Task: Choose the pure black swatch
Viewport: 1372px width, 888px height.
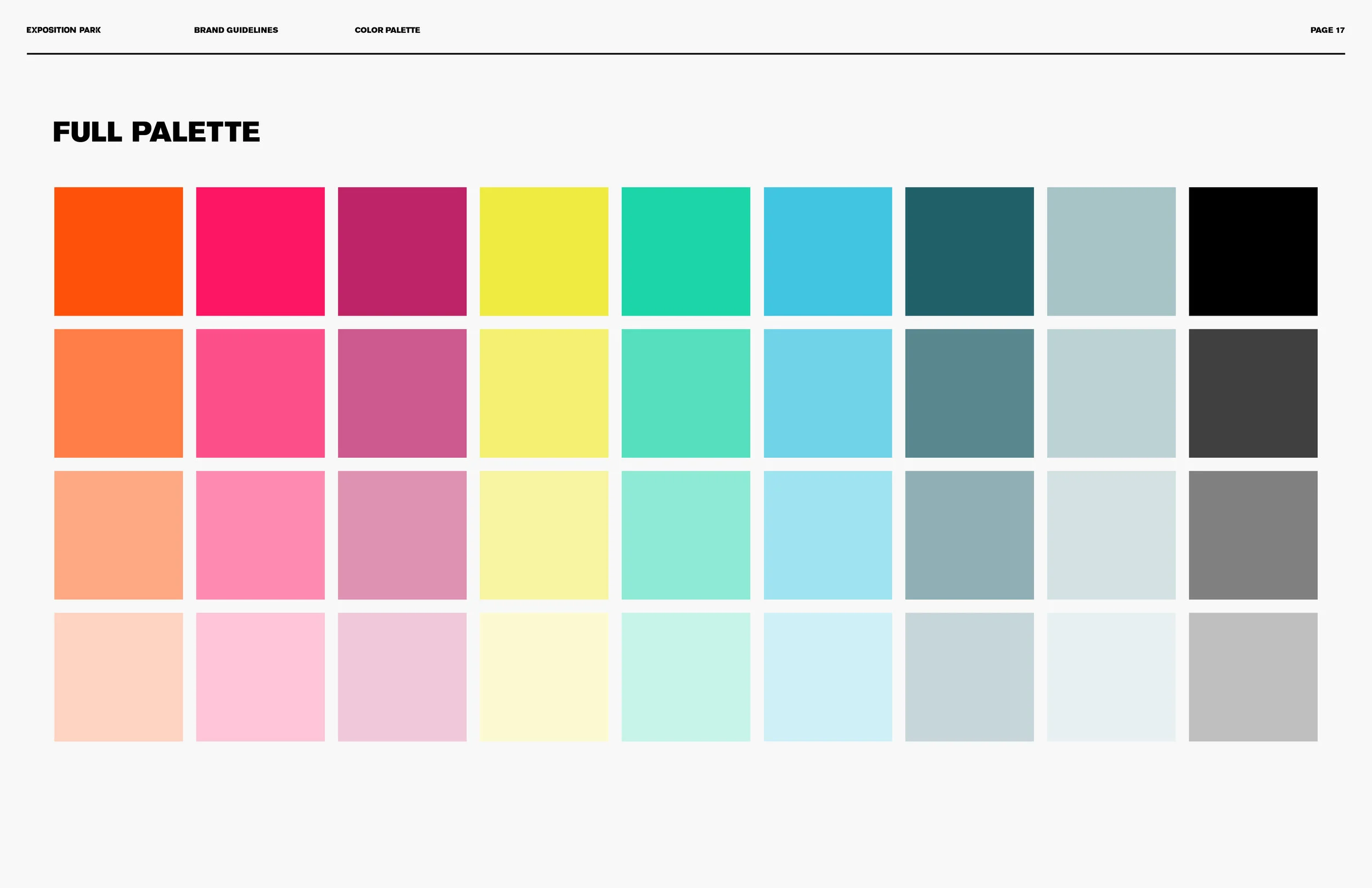Action: click(1253, 251)
